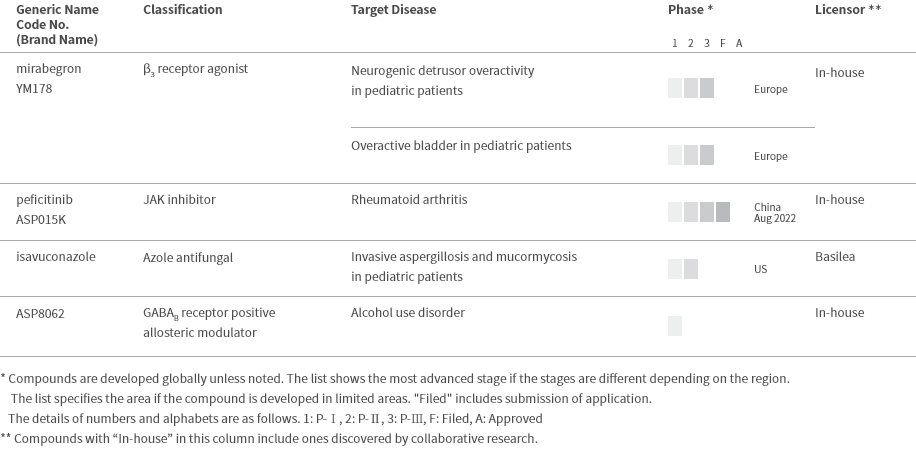Click the isavuconazole compound name
The image size is (916, 454).
(x=56, y=257)
